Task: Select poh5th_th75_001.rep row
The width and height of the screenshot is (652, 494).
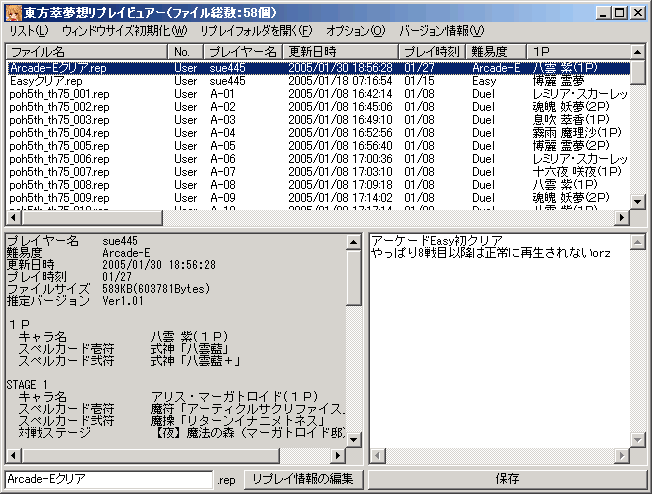Action: click(x=319, y=94)
